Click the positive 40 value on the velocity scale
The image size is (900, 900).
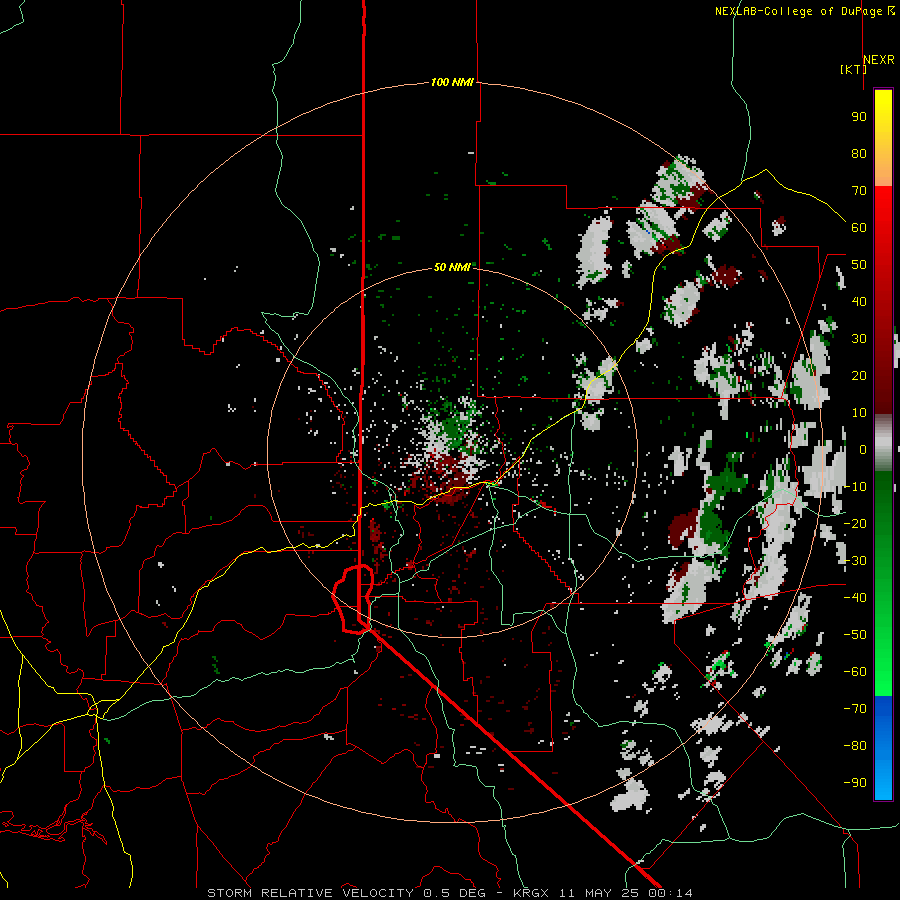tap(859, 302)
